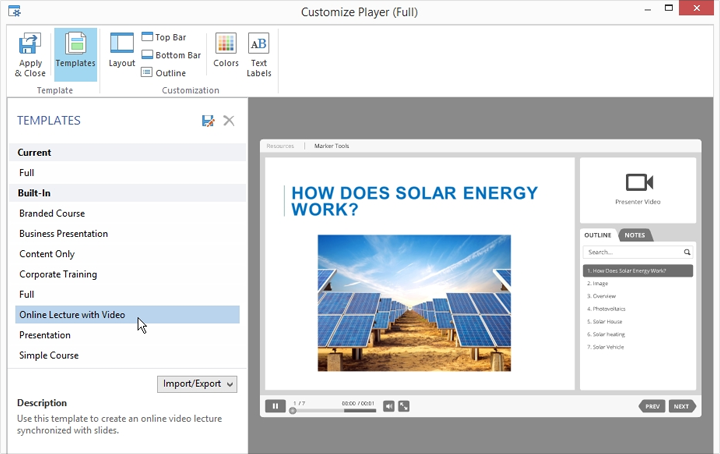Click the Presenter Video camera icon
720x454 pixels.
[639, 182]
